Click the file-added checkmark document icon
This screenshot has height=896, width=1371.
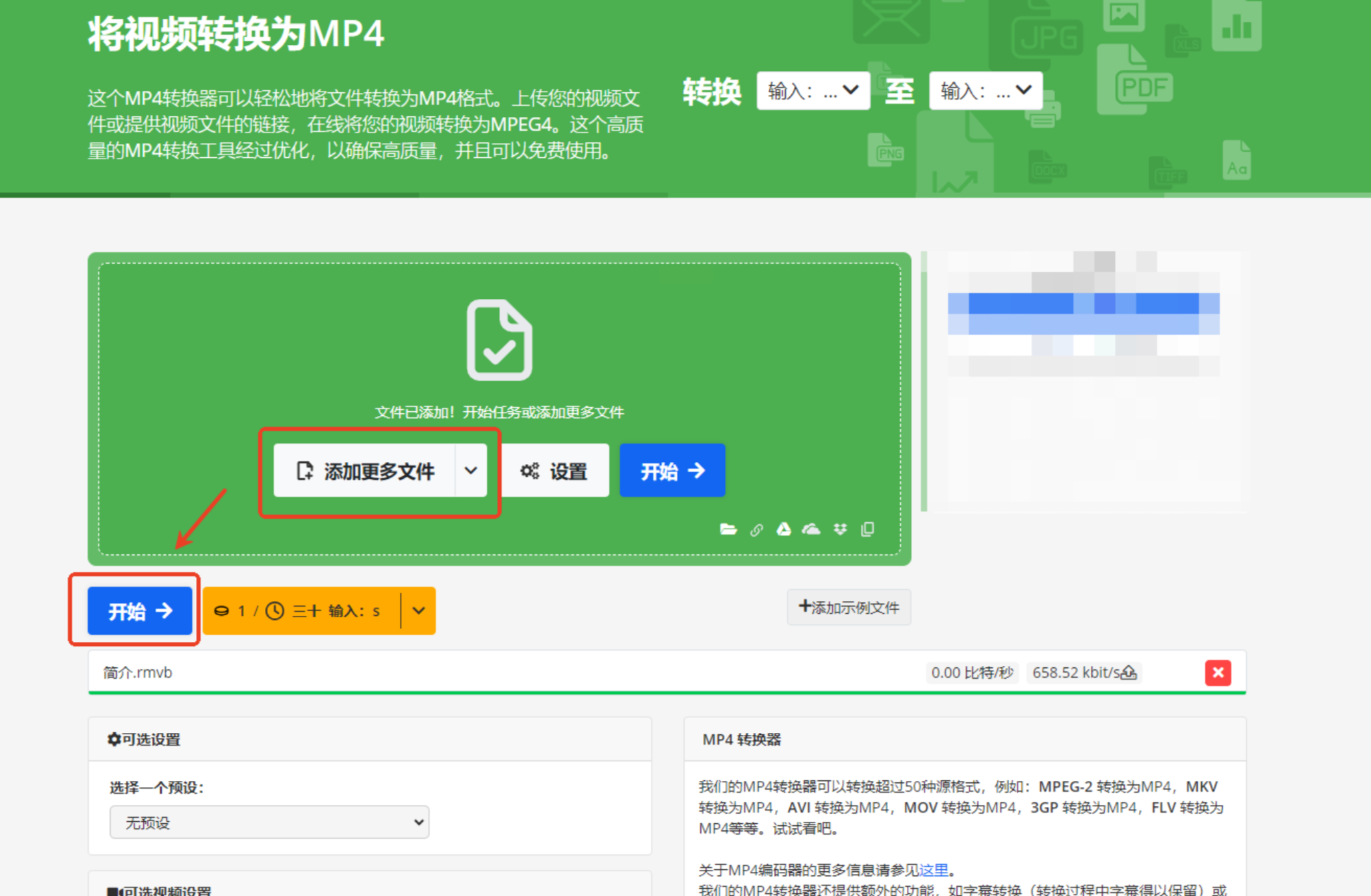click(x=499, y=340)
